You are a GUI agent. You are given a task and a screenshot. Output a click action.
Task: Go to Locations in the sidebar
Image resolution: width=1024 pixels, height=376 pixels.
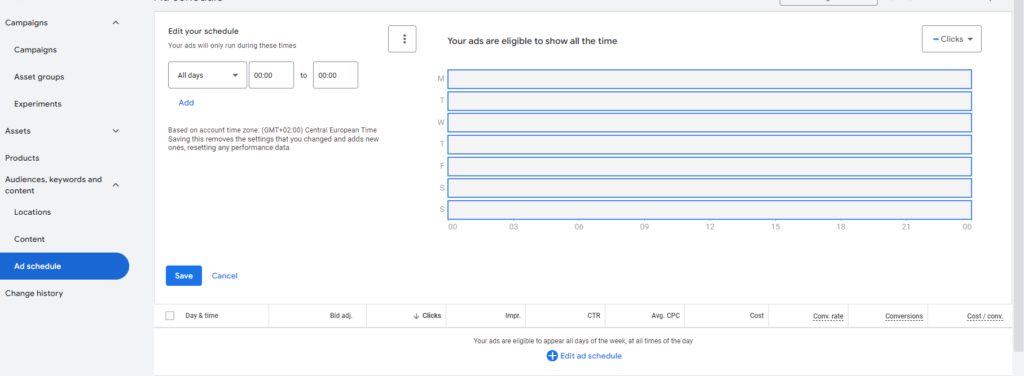click(33, 212)
